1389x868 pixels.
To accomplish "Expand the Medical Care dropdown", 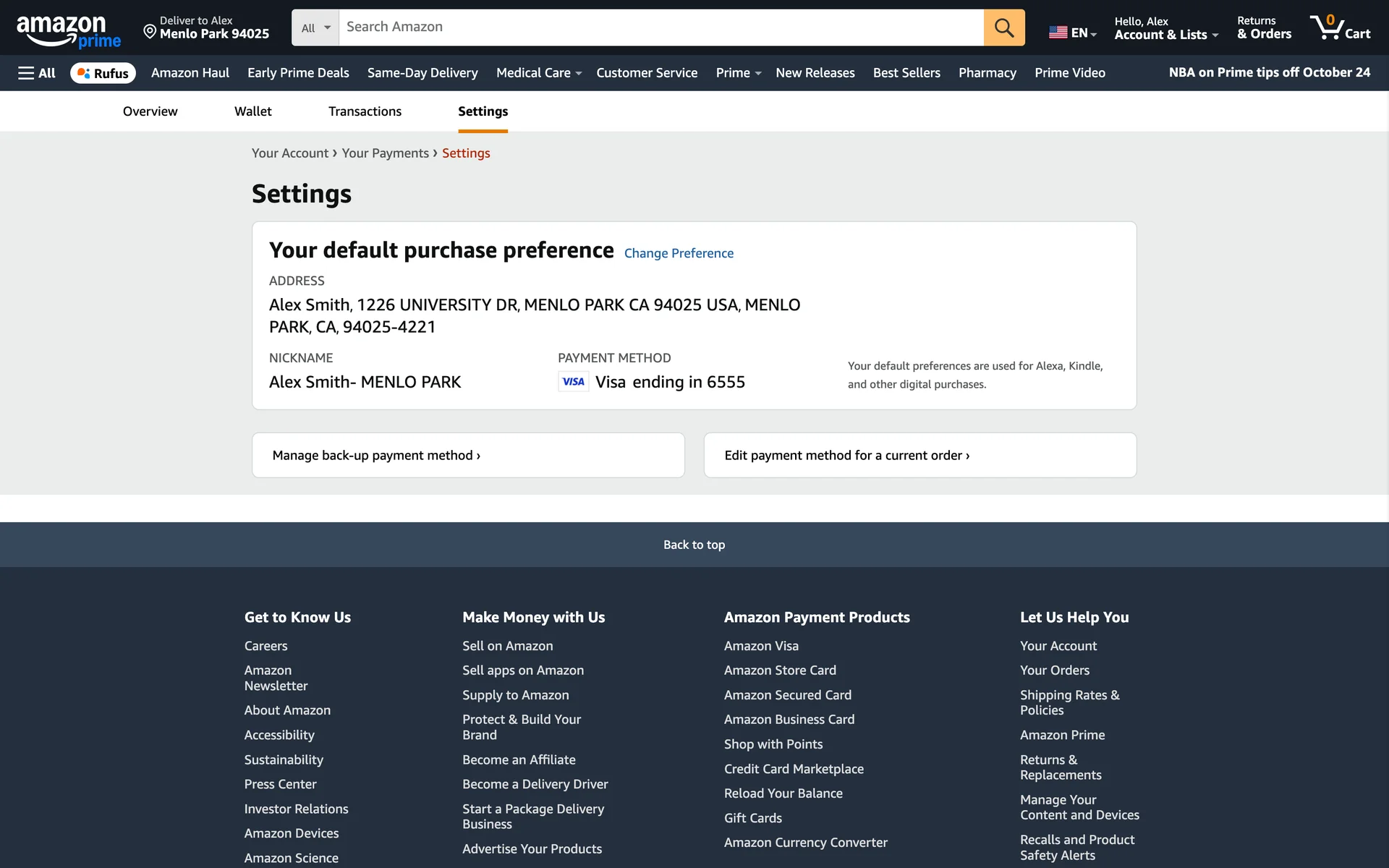I will 538,73.
